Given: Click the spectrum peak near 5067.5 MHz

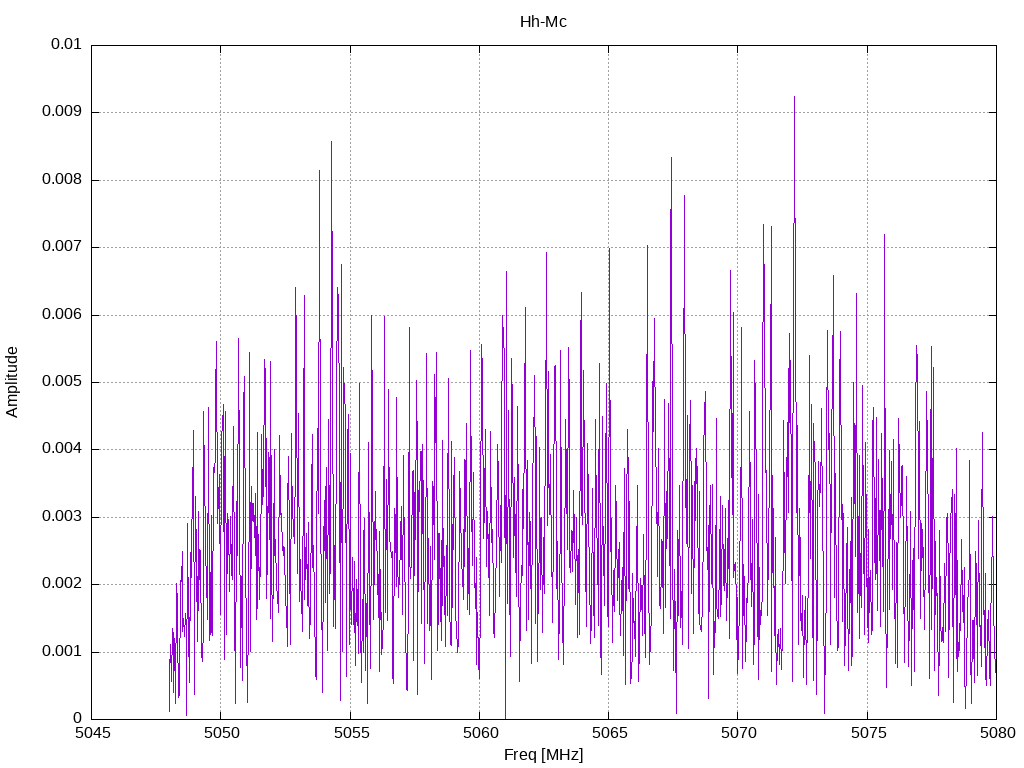Looking at the screenshot, I should click(671, 158).
